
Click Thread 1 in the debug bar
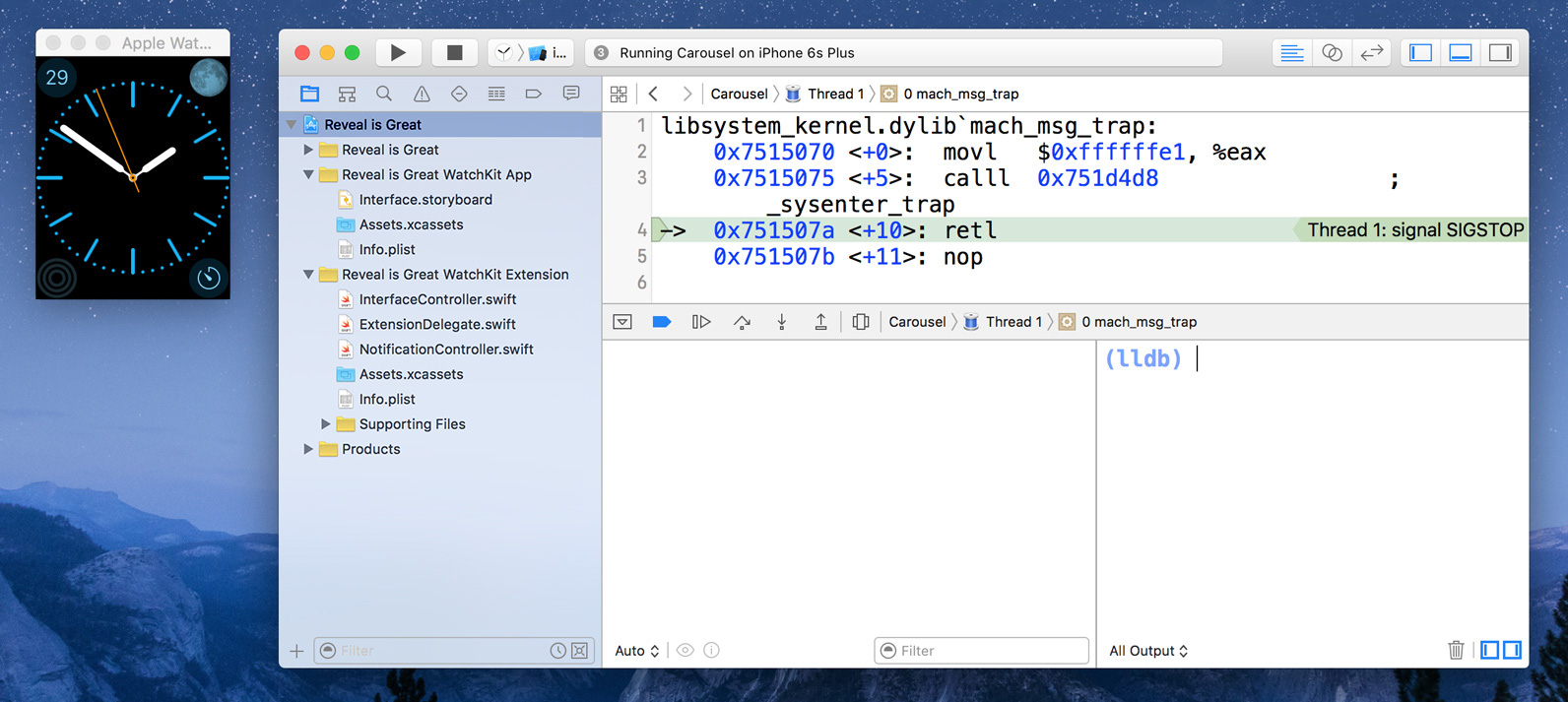[1003, 322]
